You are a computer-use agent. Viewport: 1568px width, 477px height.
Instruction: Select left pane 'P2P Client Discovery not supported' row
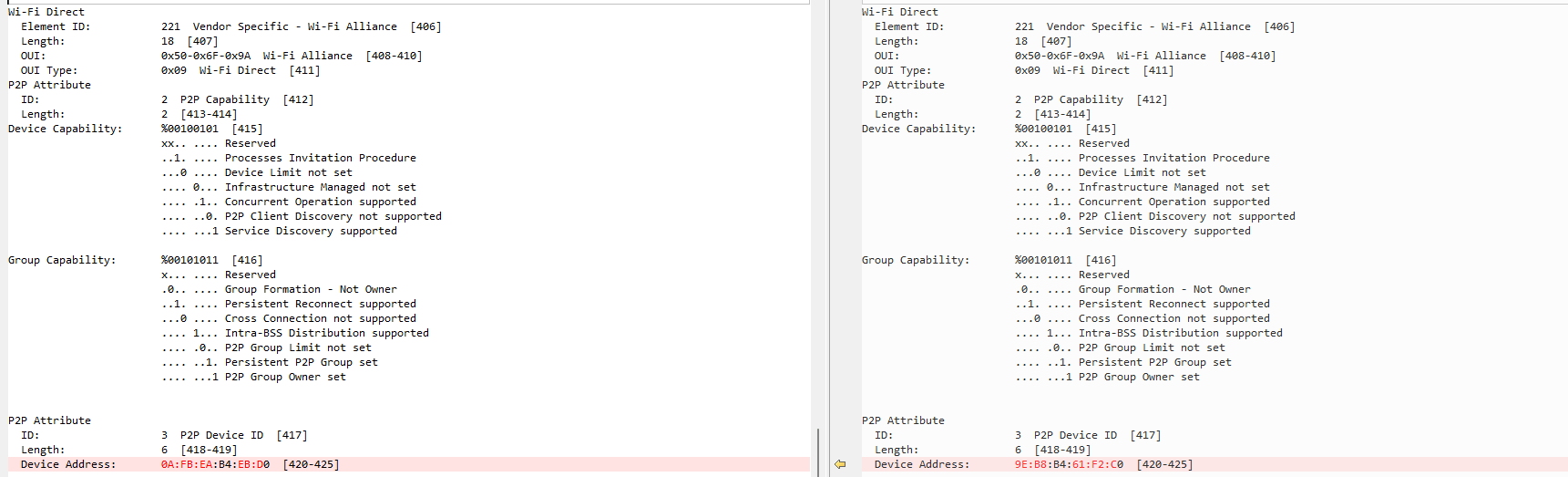[302, 216]
